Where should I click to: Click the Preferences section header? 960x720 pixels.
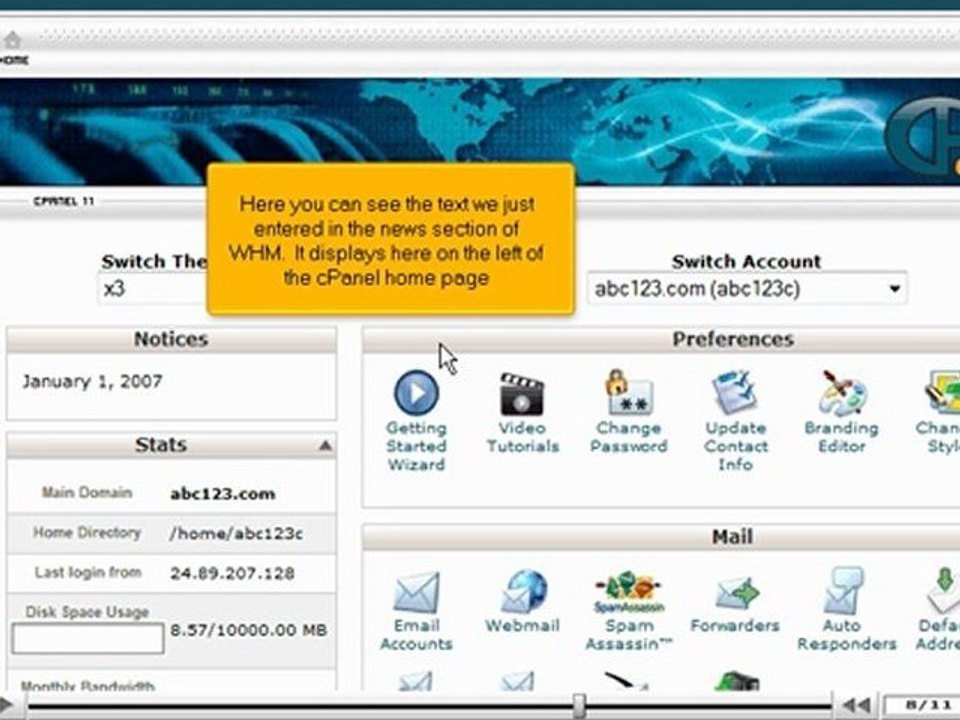tap(661, 339)
